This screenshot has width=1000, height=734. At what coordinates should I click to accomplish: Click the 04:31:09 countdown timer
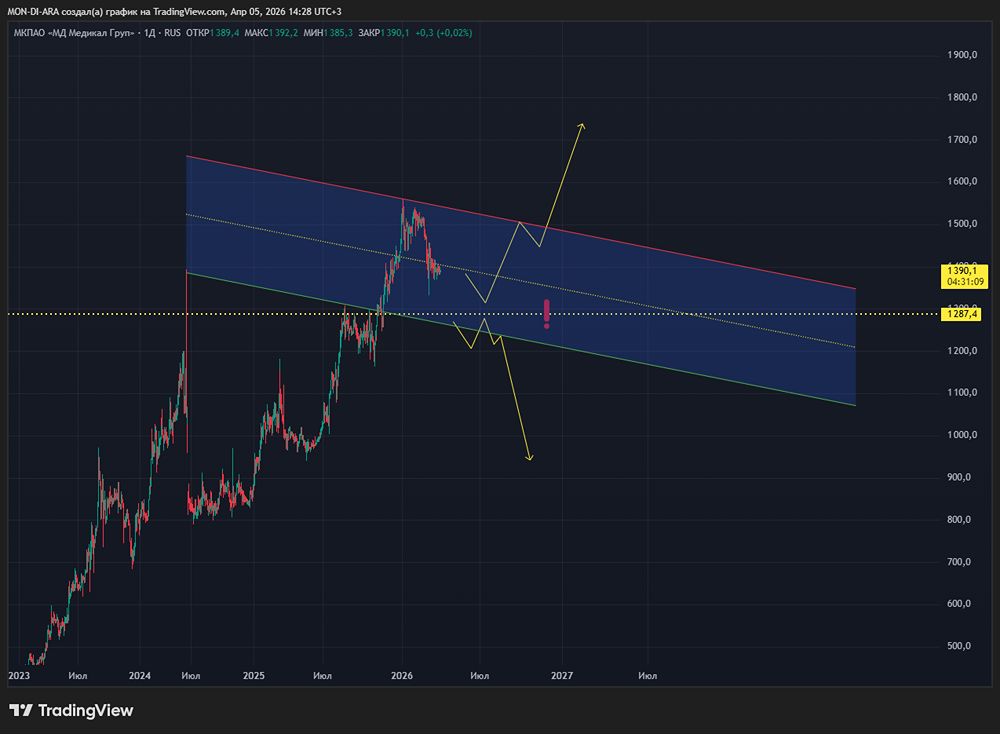[965, 282]
